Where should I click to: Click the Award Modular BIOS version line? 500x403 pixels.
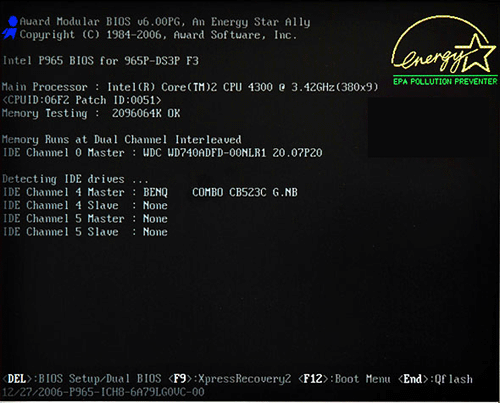[165, 22]
